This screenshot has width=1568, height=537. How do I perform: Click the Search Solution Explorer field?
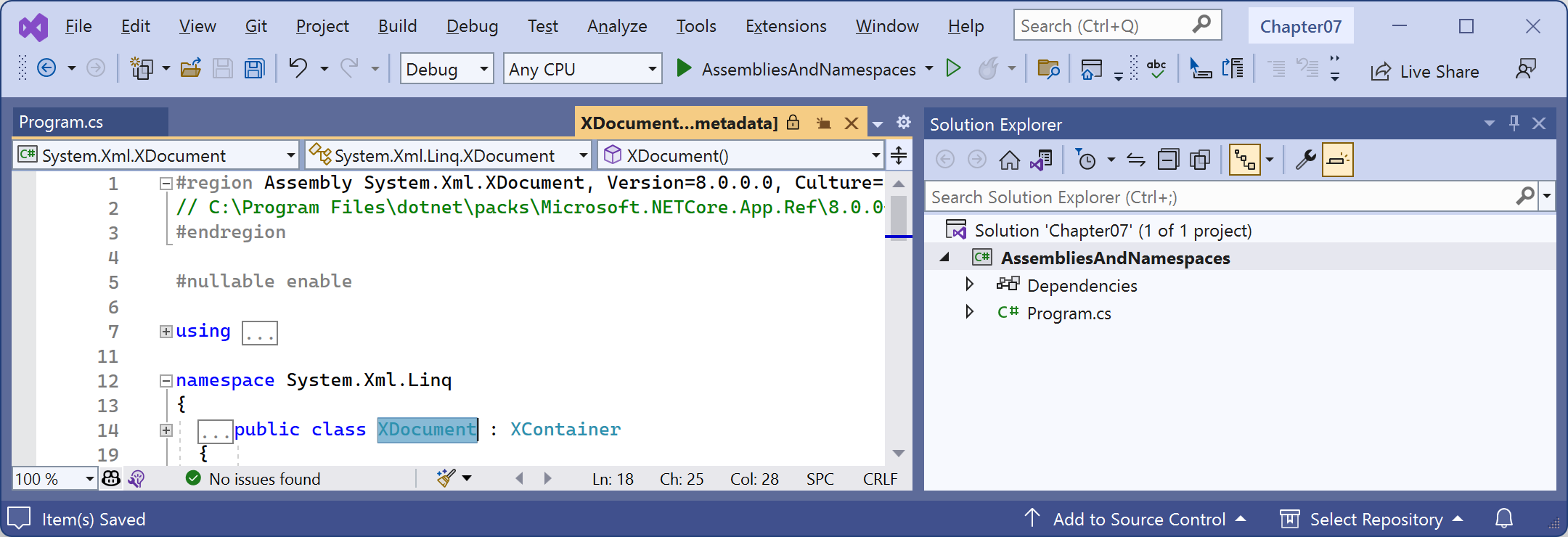1220,197
